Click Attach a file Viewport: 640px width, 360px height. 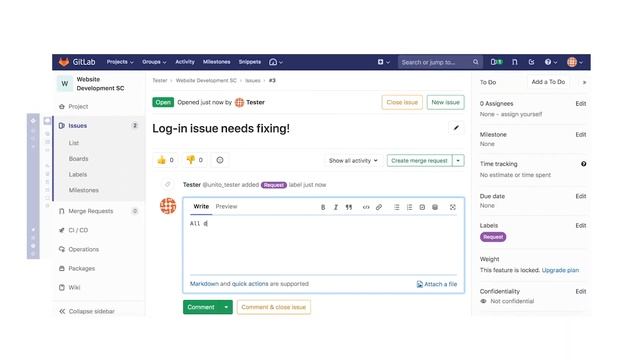point(437,284)
